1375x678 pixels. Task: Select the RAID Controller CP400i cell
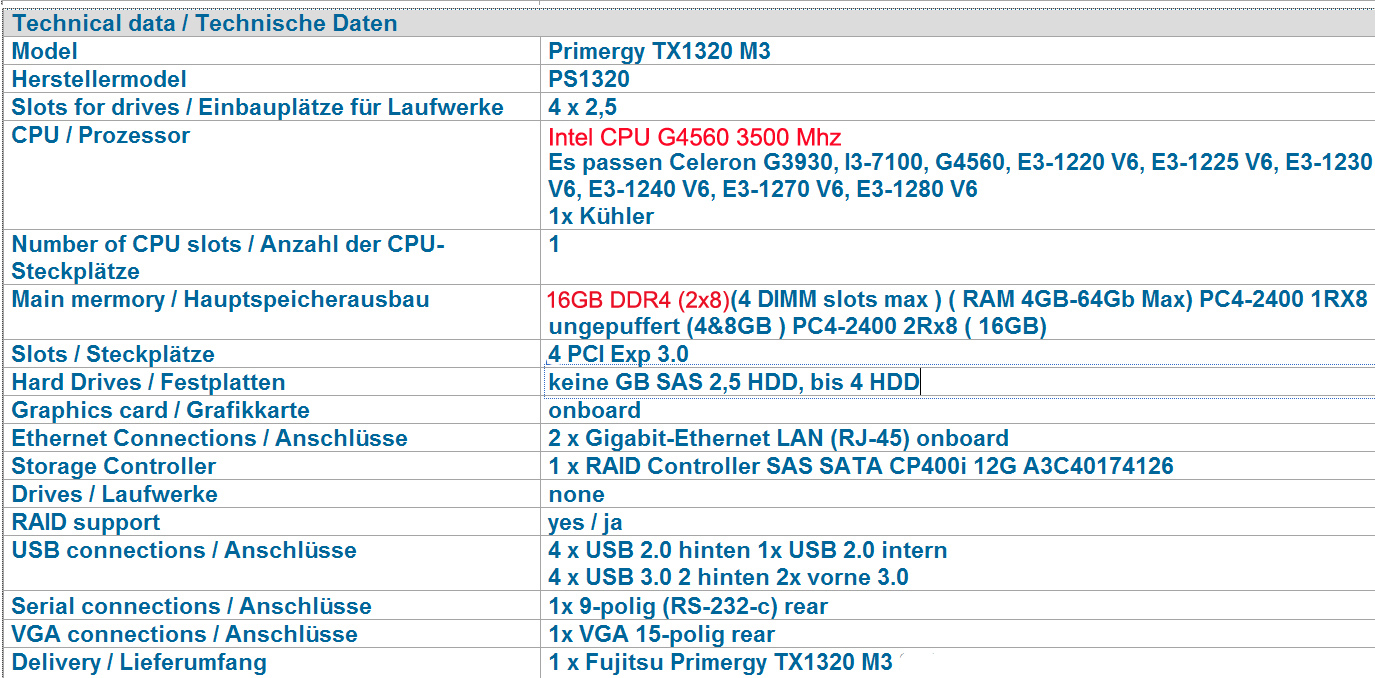(860, 466)
